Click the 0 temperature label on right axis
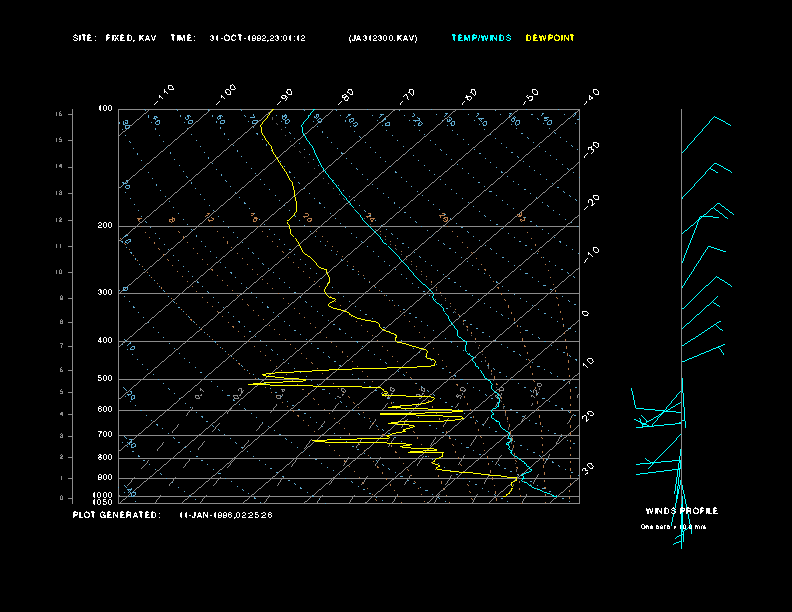 [x=585, y=314]
